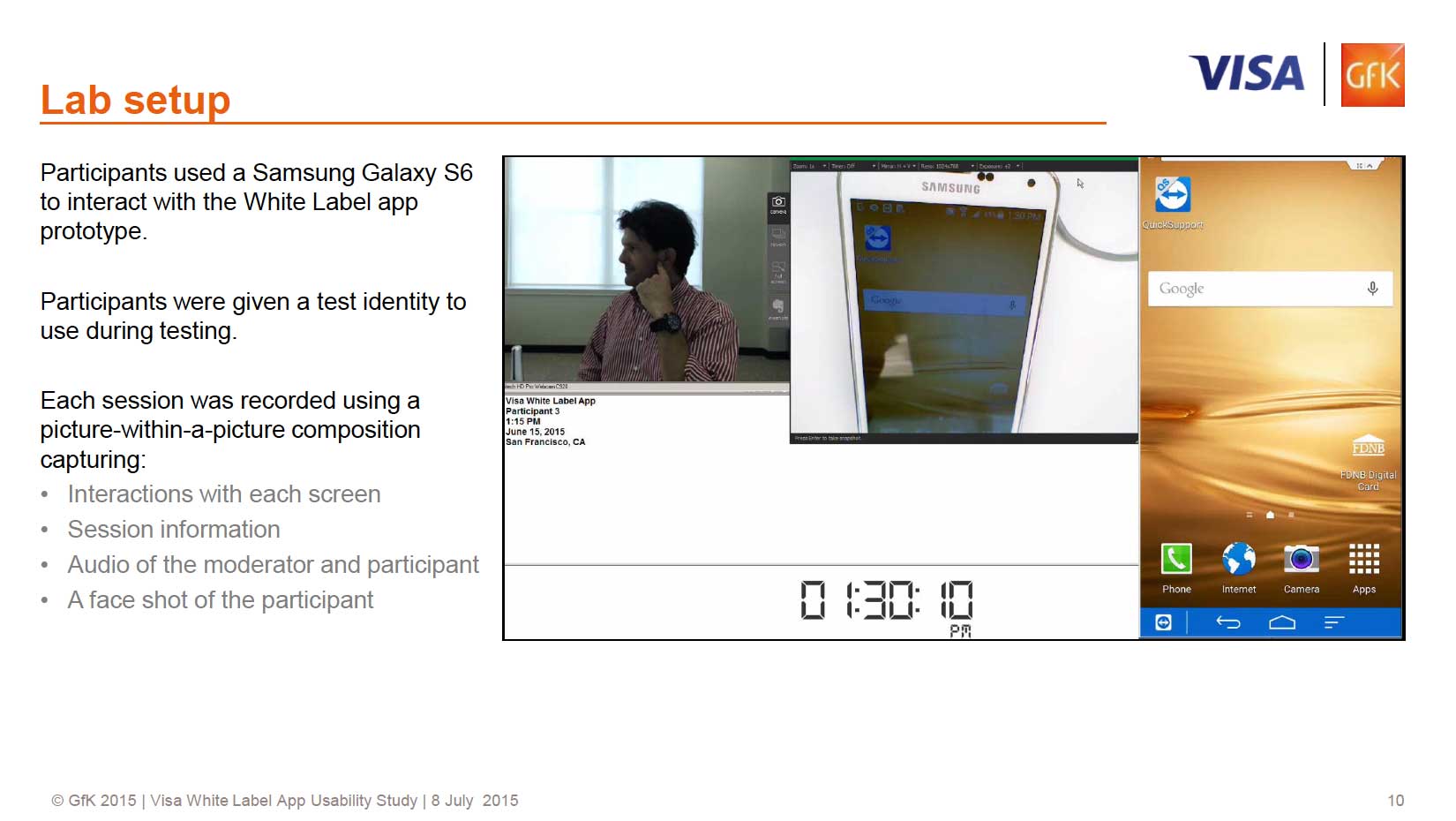This screenshot has width=1456, height=821.
Task: Tap the voice search microphone in the Google bar
Action: (1371, 288)
